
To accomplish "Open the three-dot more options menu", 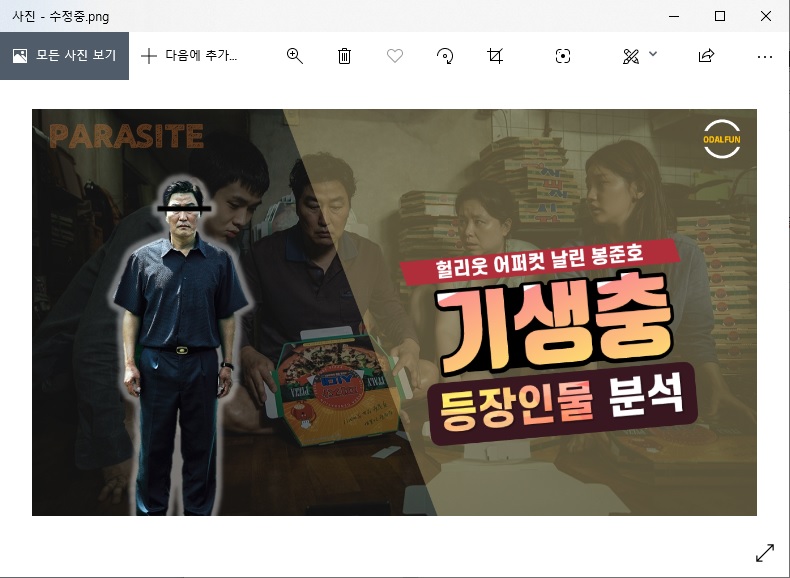I will click(x=765, y=57).
